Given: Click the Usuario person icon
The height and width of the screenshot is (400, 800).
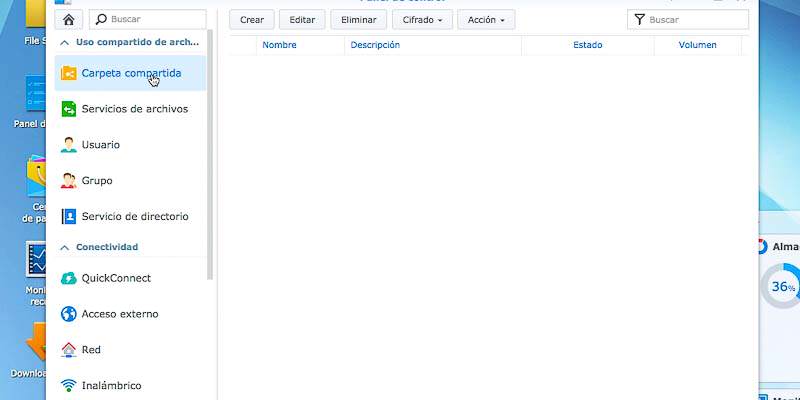Looking at the screenshot, I should [68, 144].
